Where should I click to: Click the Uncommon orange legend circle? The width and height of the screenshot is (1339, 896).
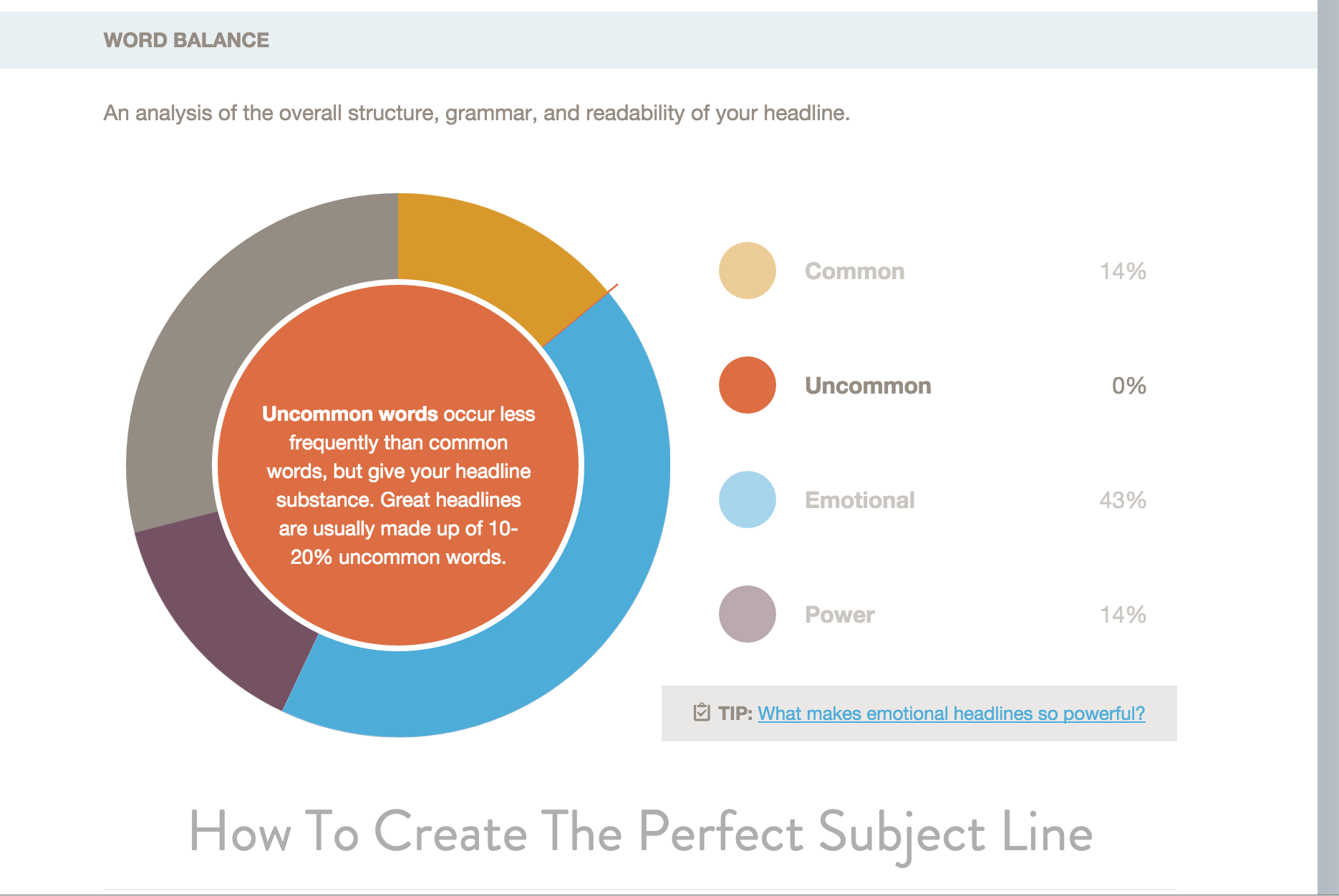click(x=747, y=385)
